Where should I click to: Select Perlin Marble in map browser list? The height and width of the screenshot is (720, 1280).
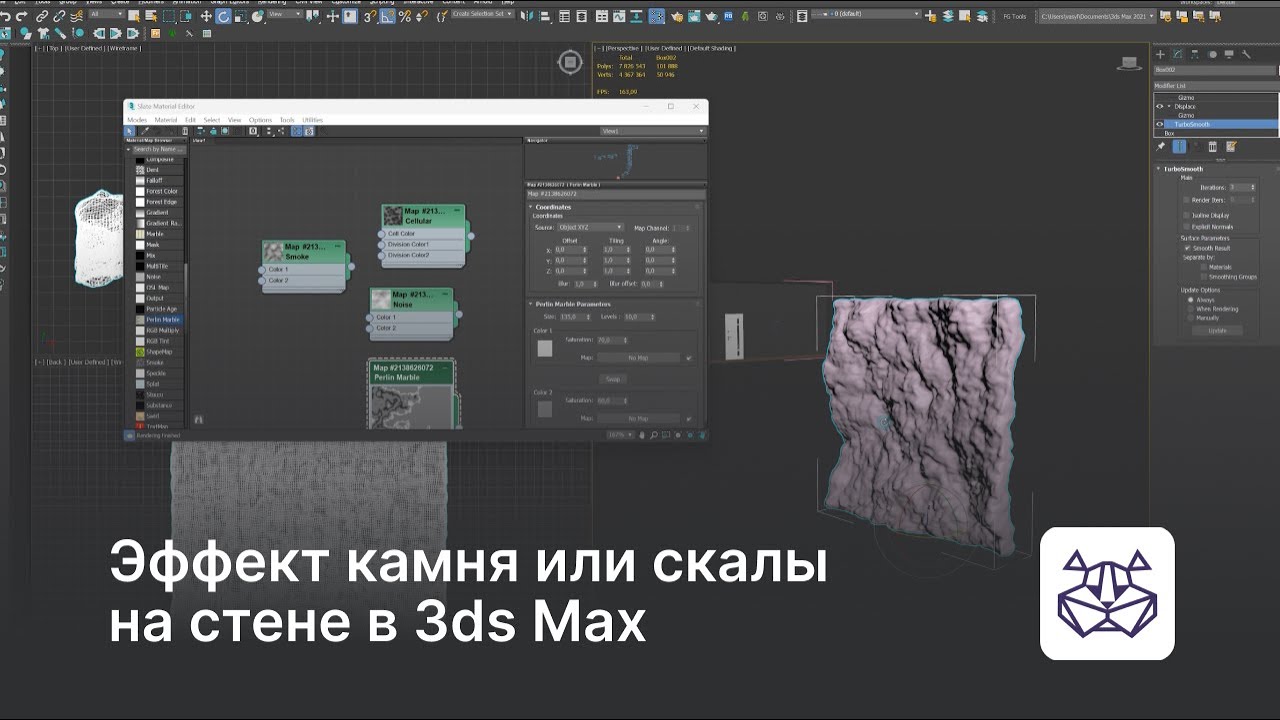[x=158, y=320]
